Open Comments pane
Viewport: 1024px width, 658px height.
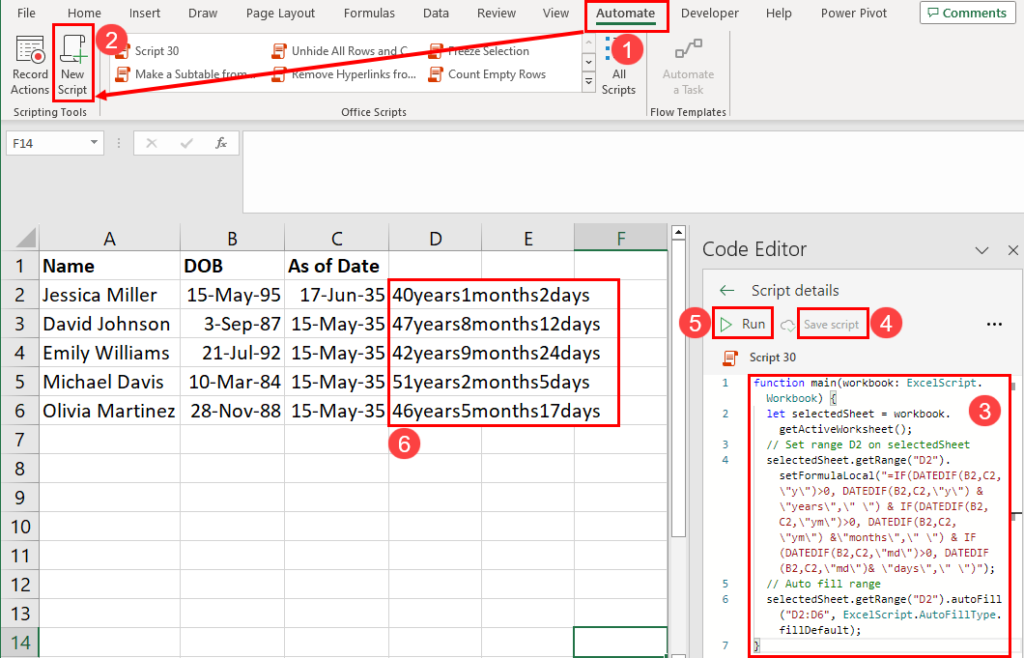pos(967,13)
